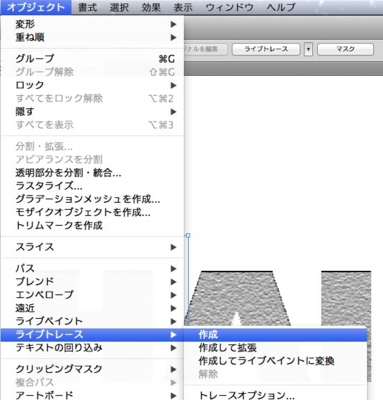
Task: Choose 作成して拡張
Action: [275, 348]
